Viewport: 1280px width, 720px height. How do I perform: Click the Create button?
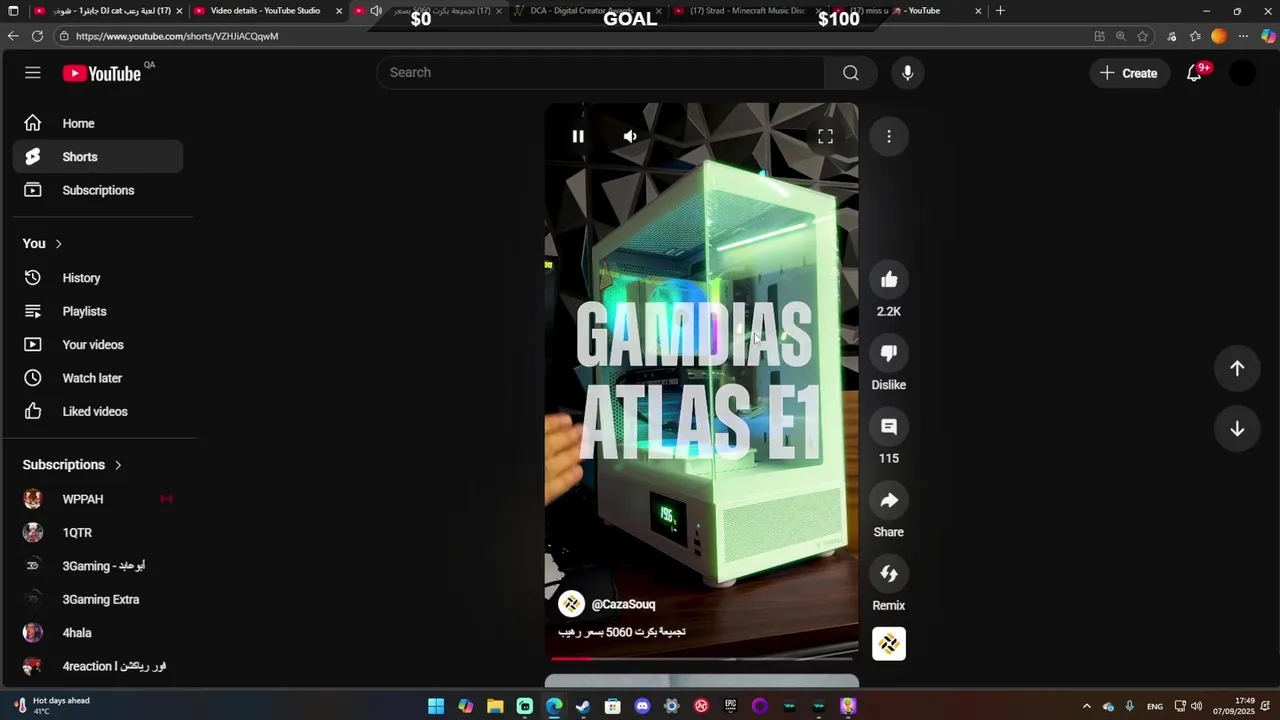(x=1129, y=73)
